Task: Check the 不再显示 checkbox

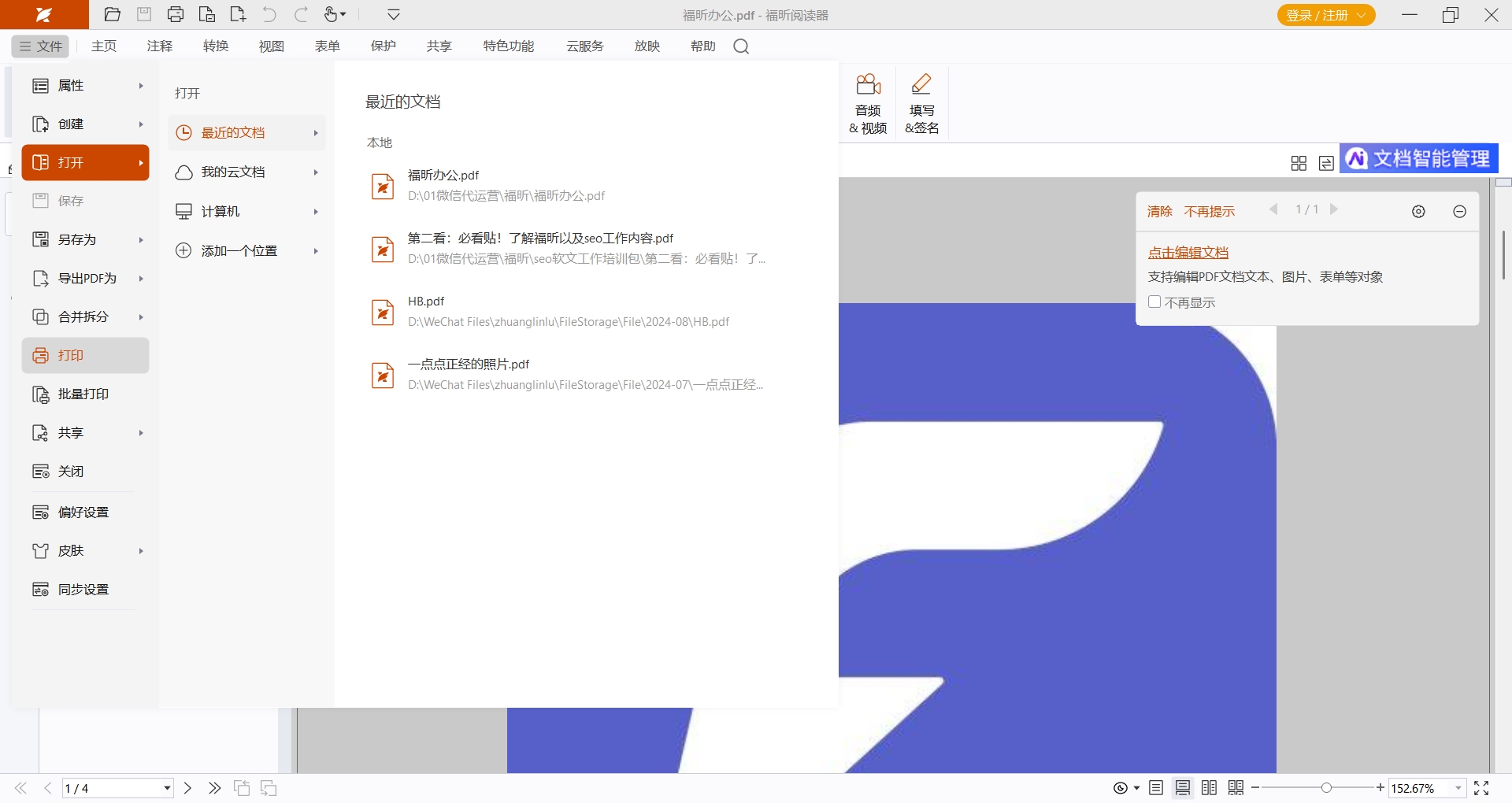Action: [x=1154, y=302]
